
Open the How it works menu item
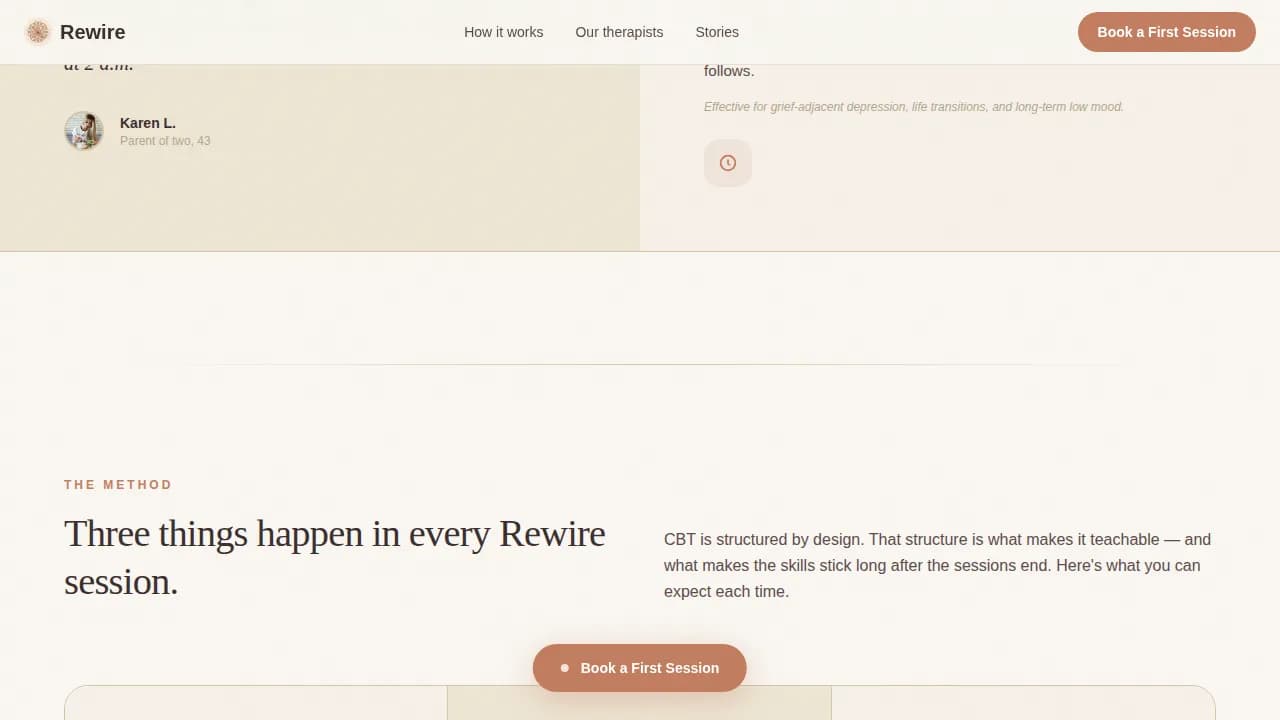pos(503,32)
